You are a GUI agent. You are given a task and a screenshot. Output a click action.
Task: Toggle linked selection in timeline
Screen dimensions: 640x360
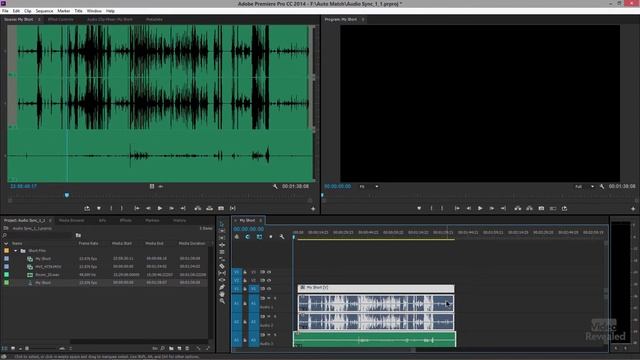click(259, 237)
